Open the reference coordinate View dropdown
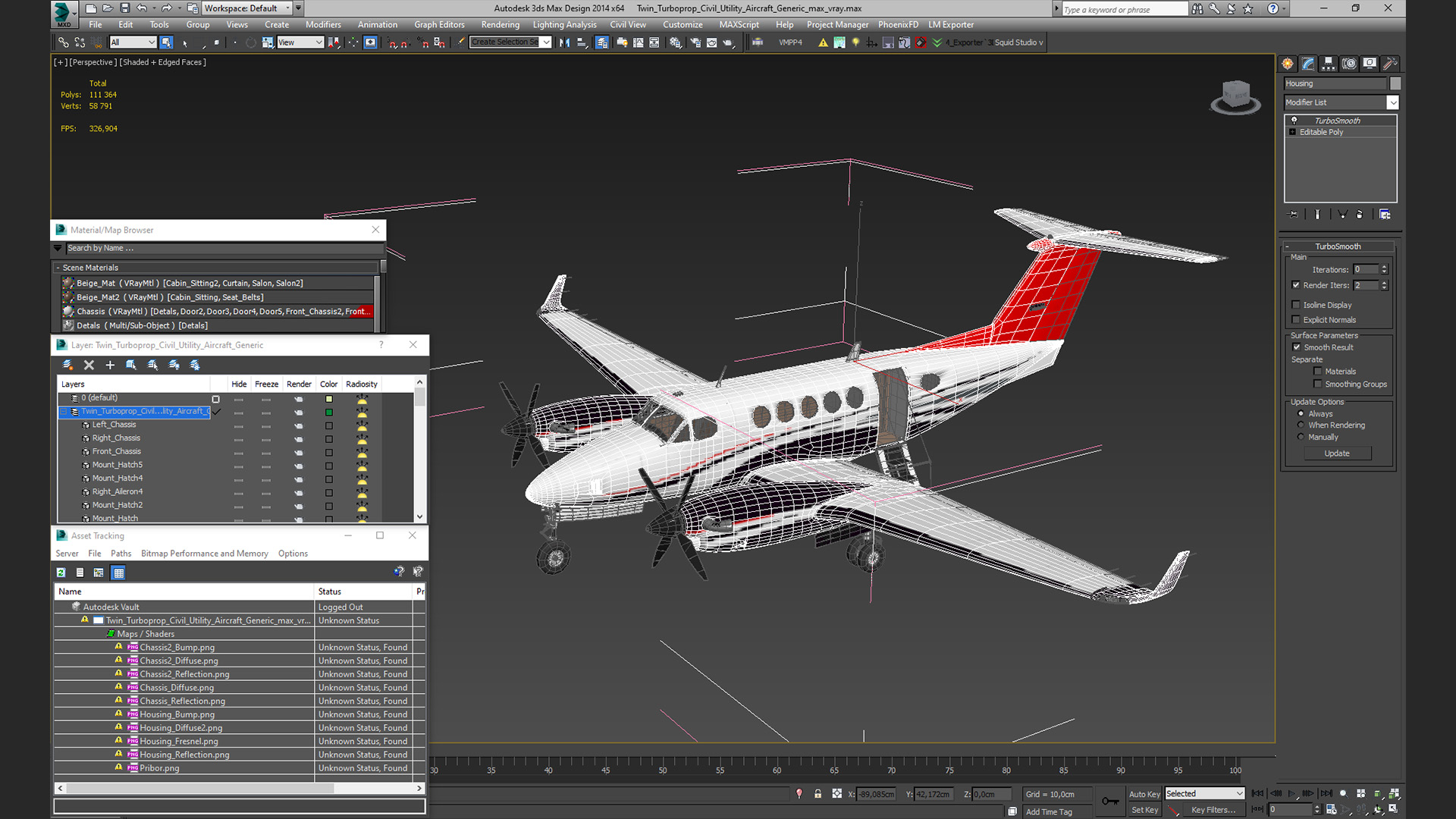 [x=300, y=42]
